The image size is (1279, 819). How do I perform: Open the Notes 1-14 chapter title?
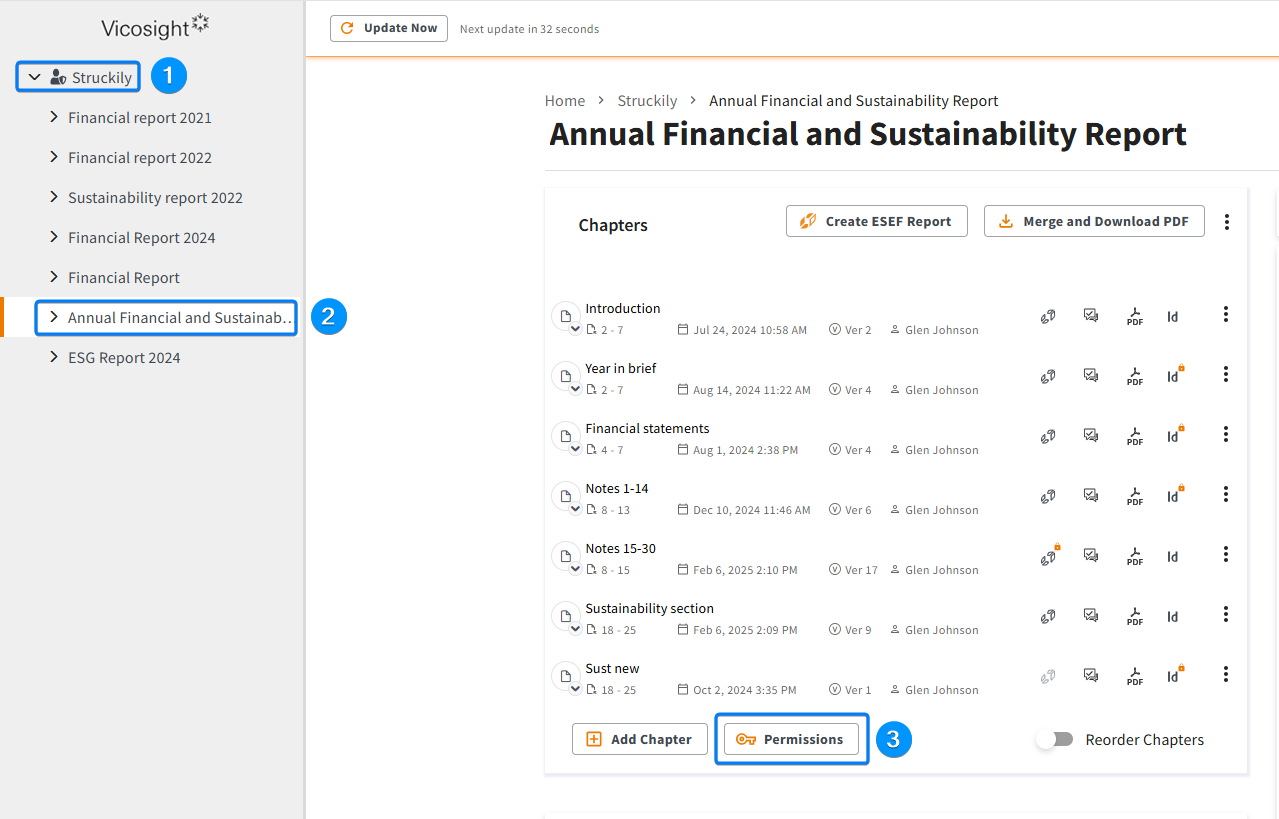point(617,488)
